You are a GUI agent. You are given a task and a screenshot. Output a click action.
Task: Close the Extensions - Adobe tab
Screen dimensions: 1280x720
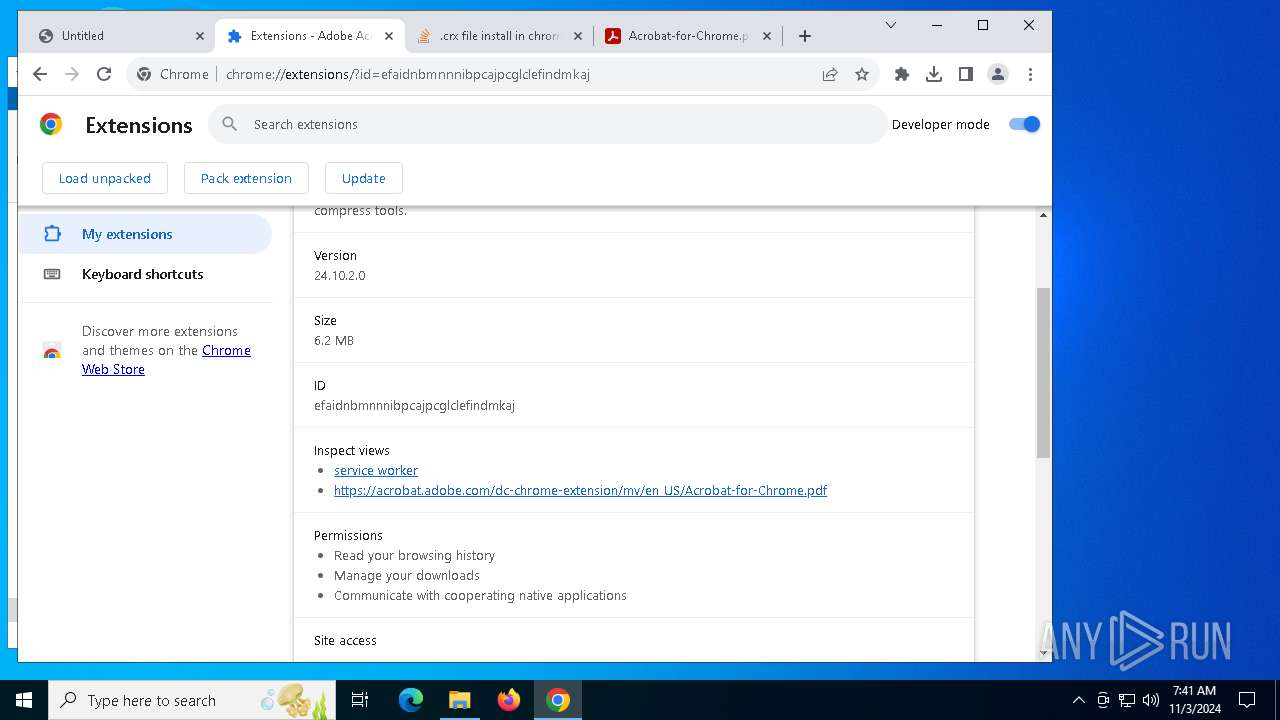tap(389, 36)
